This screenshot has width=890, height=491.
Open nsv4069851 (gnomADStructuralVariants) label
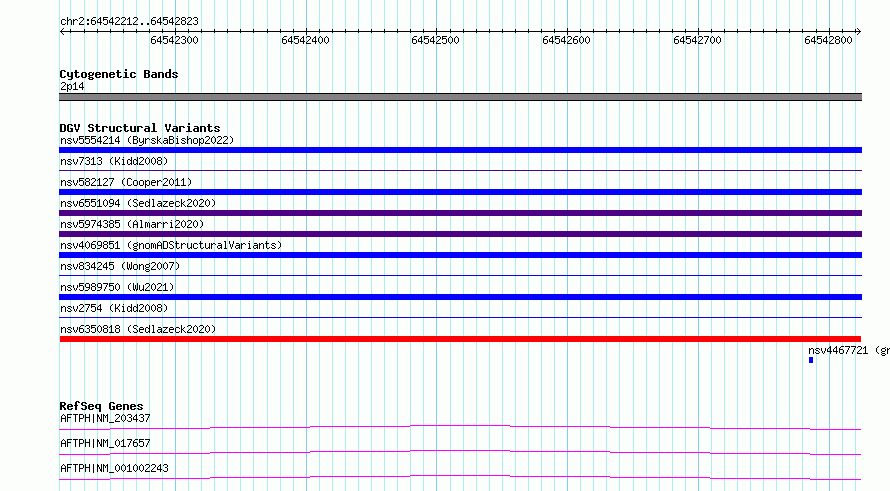click(171, 245)
